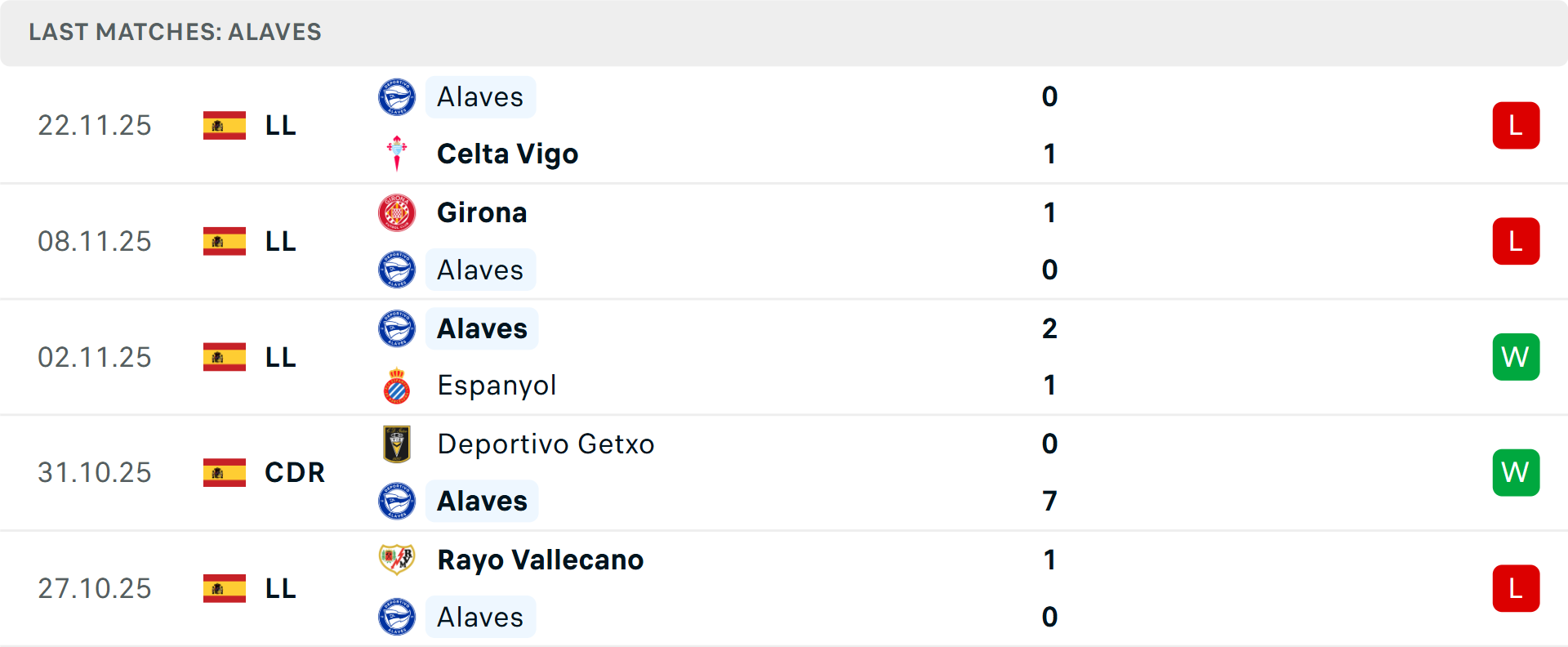Click loss badge for Rayo Vallecano match

[1516, 588]
